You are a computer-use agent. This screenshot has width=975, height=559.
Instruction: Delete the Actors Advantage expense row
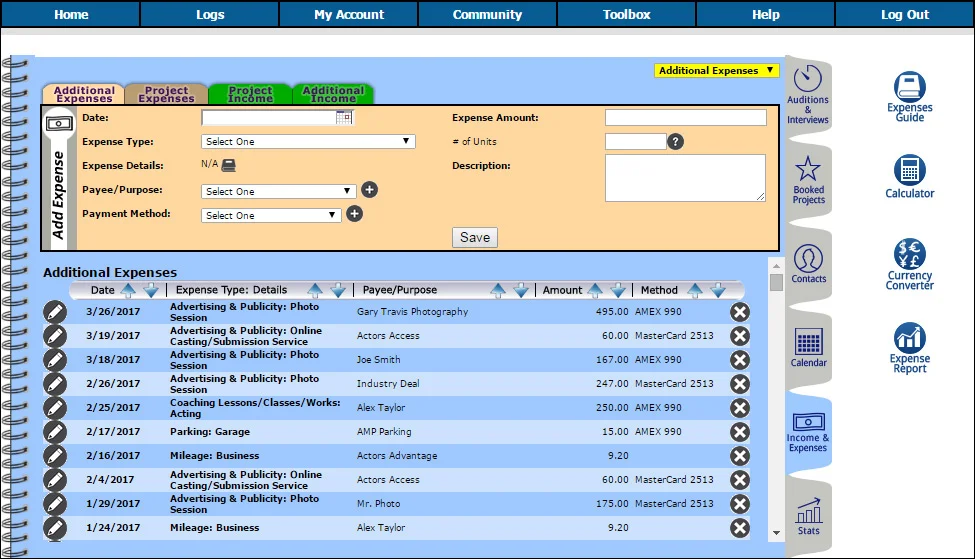[x=739, y=456]
